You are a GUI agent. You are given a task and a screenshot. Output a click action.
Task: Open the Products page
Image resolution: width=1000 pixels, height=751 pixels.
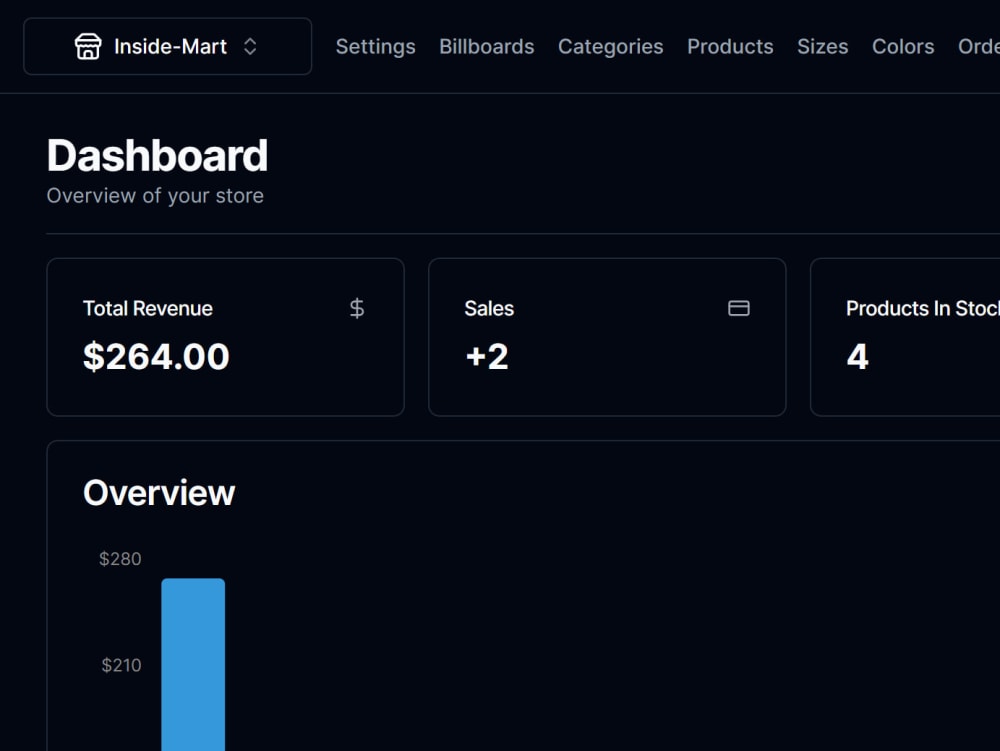730,47
